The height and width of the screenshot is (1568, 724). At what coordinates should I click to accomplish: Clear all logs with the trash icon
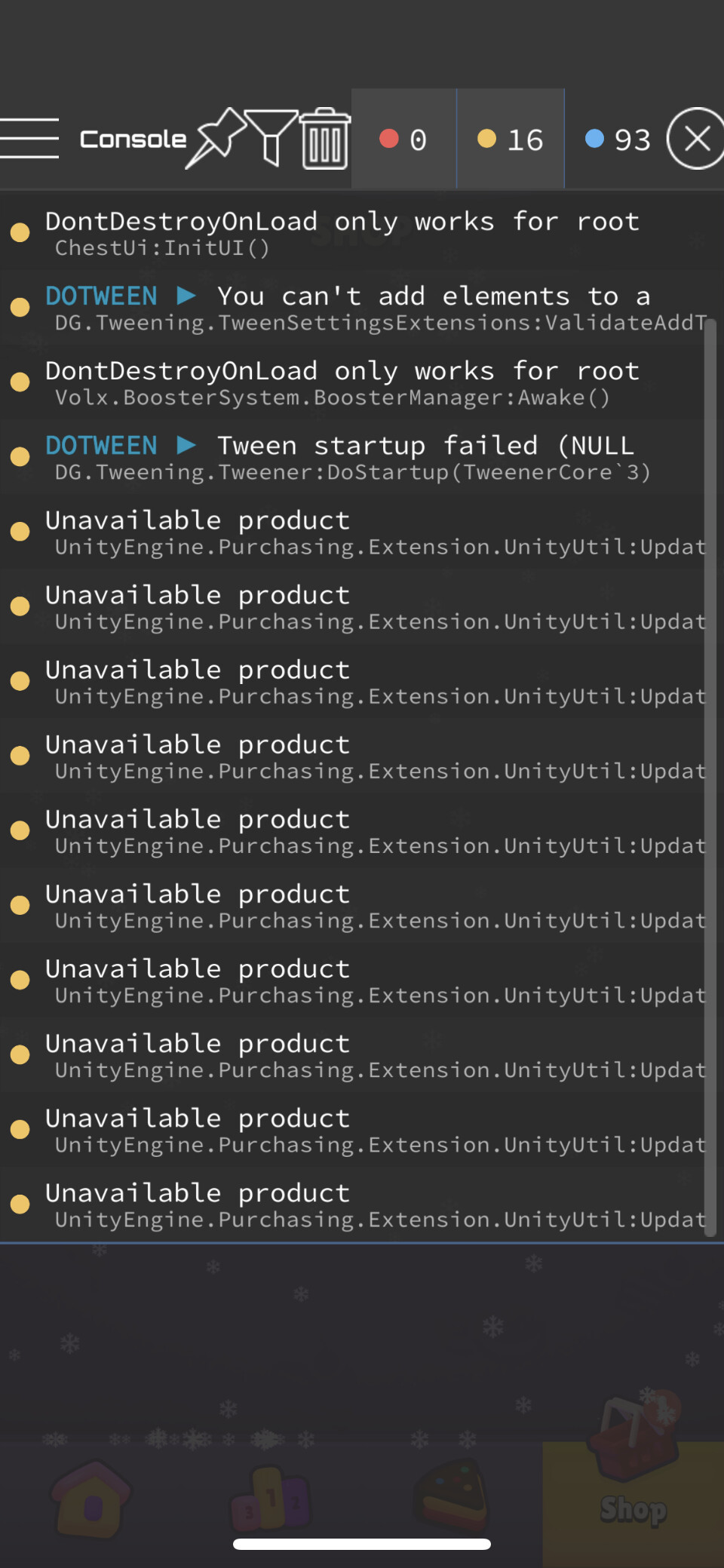point(323,139)
